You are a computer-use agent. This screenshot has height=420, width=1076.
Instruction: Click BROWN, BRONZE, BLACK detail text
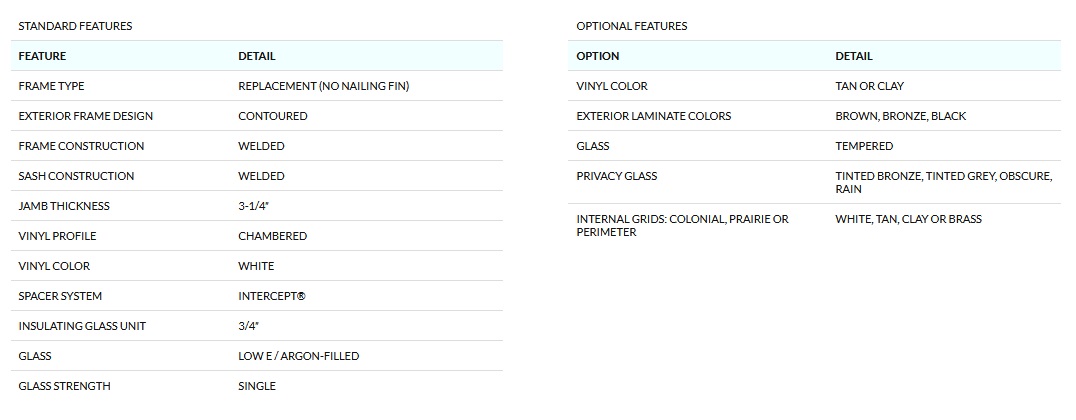pyautogui.click(x=900, y=116)
